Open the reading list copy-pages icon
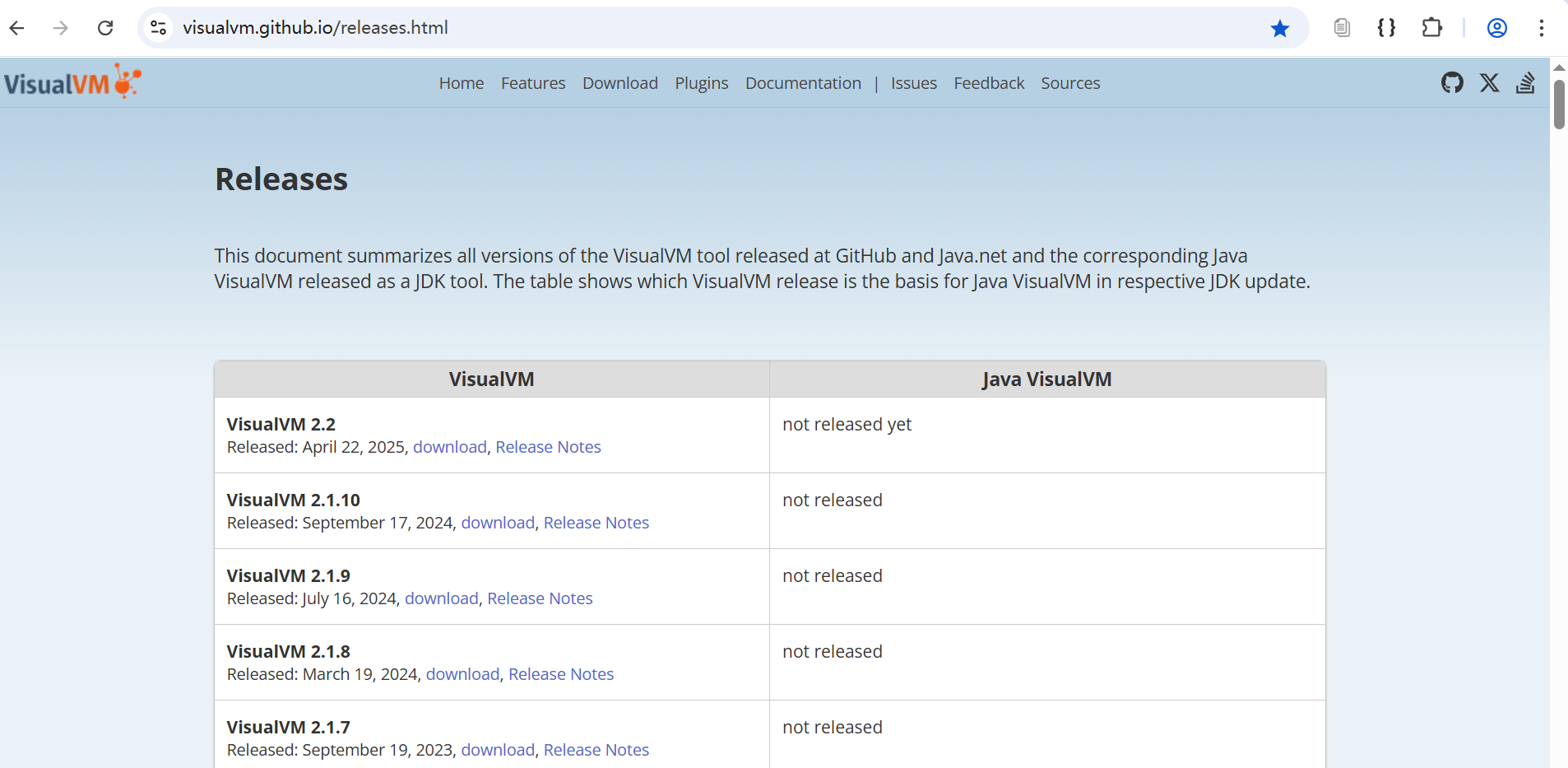The height and width of the screenshot is (768, 1568). pos(1342,27)
